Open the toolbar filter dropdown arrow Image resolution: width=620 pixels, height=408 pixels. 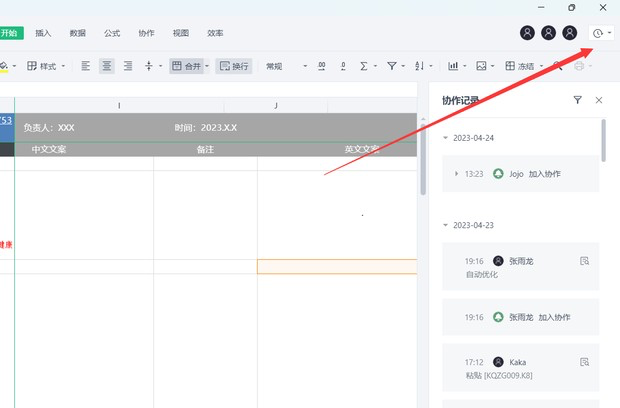click(403, 66)
